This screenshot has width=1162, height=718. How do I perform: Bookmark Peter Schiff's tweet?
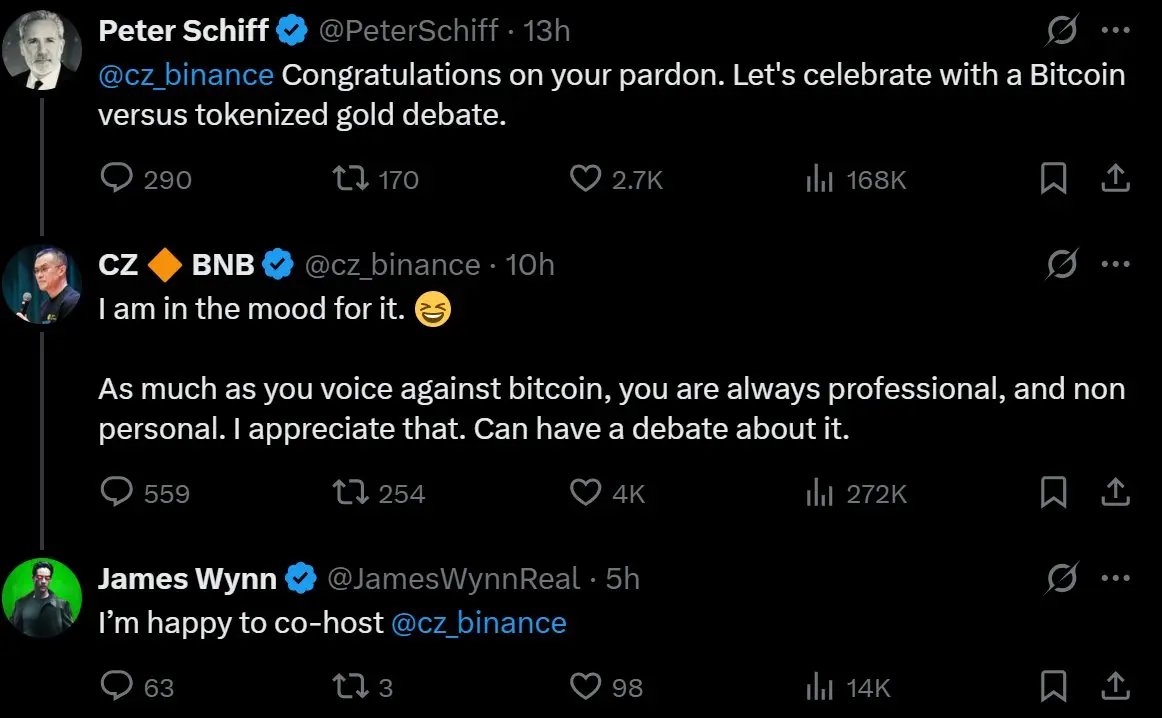click(1053, 179)
